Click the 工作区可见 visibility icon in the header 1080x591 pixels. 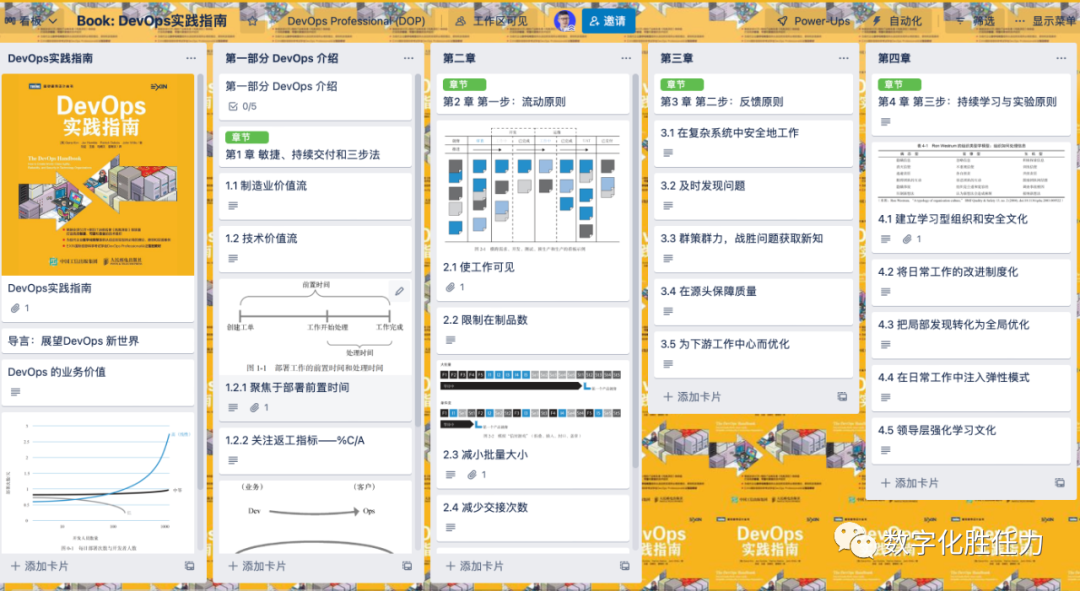(460, 19)
